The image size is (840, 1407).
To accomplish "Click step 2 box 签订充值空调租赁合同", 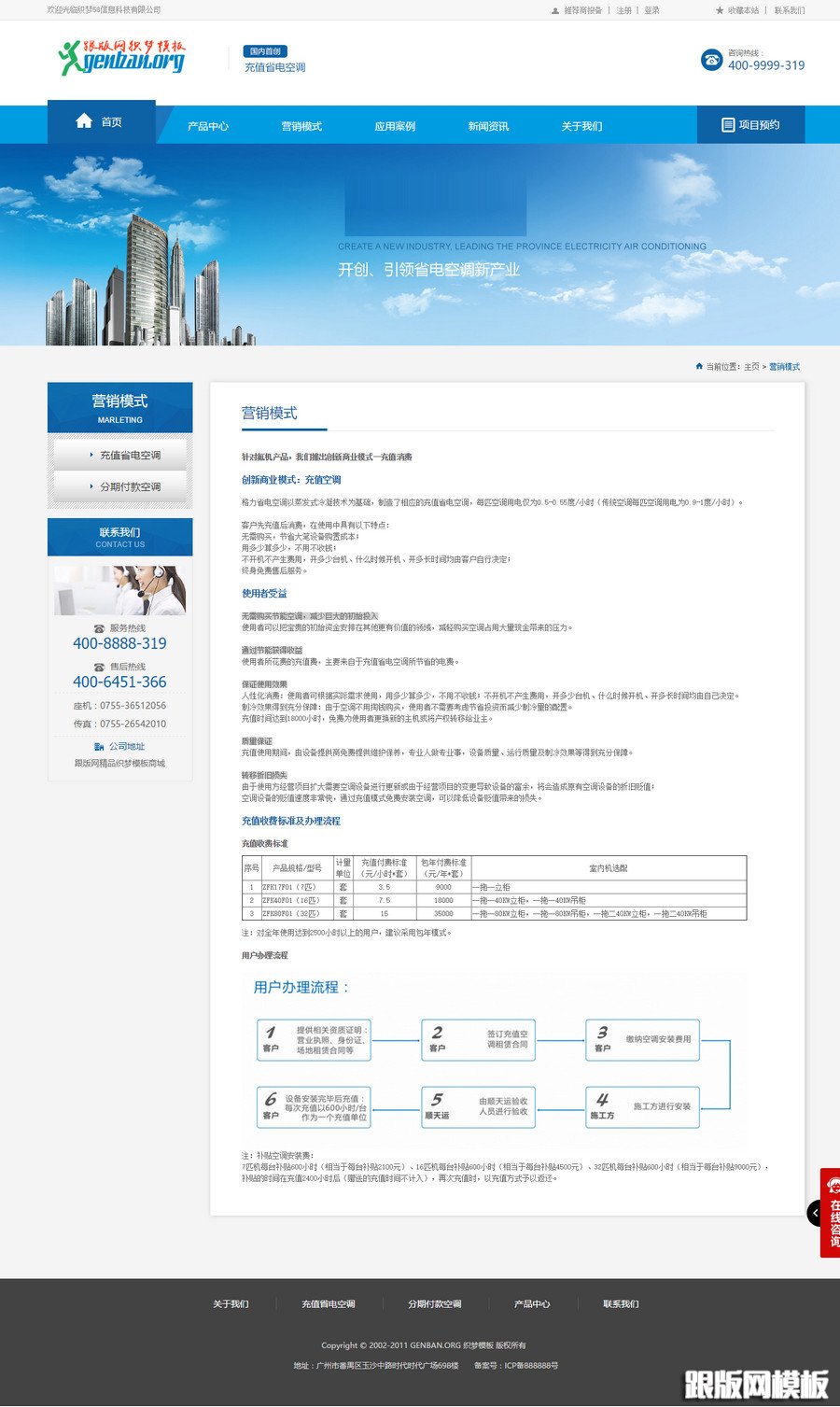I will [478, 1040].
